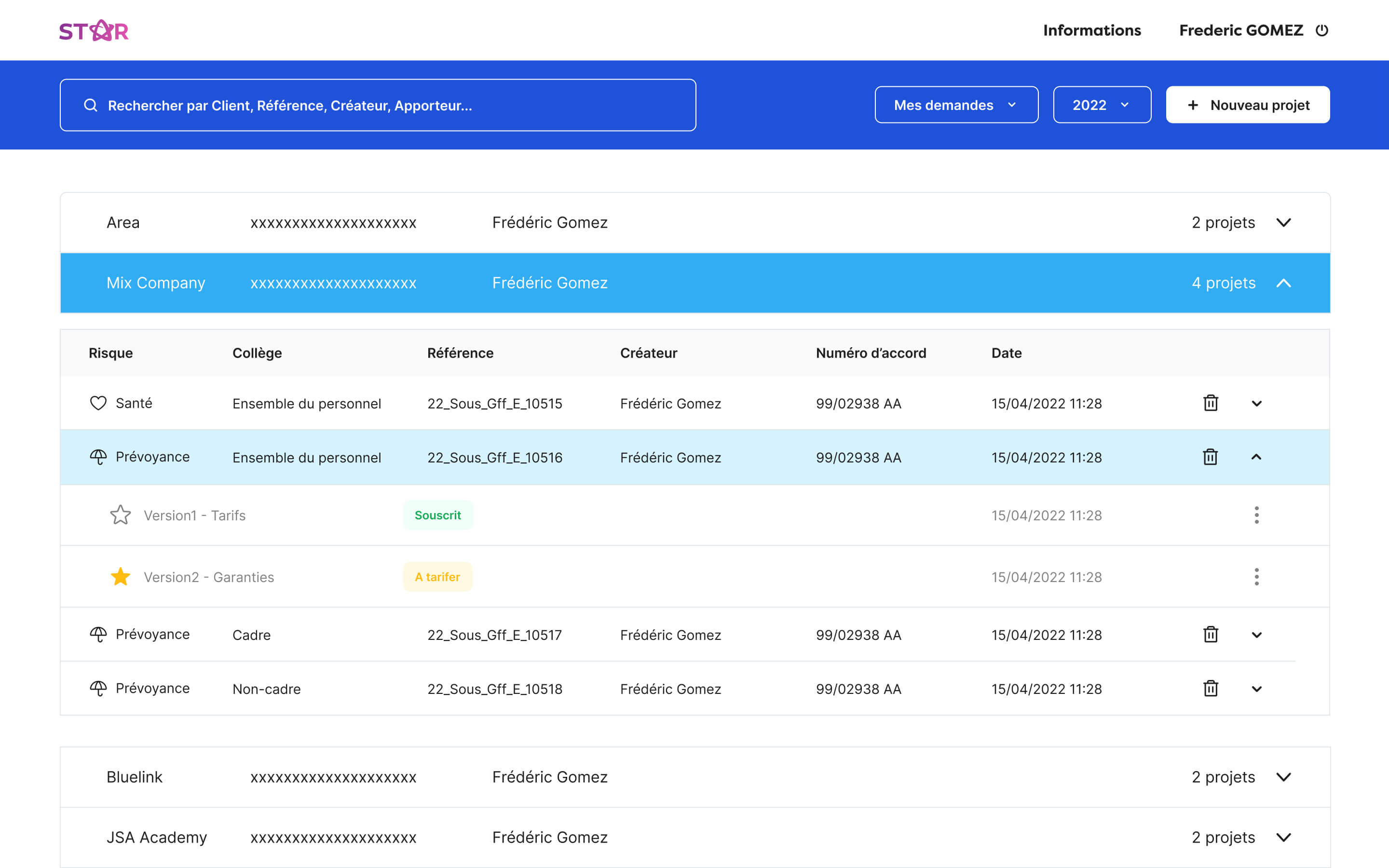Click trash icon for reference 22_Sous_Gff_E_10516
The image size is (1389, 868).
coord(1211,457)
